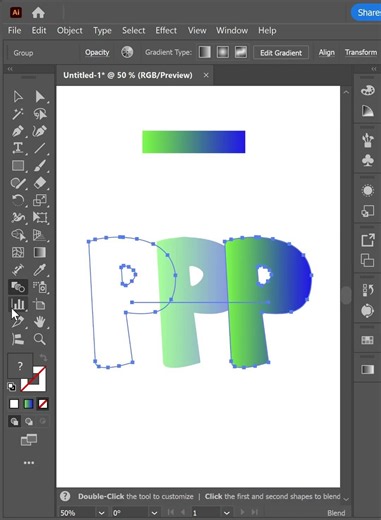
Task: Open the Asset Export panel
Action: 367,240
